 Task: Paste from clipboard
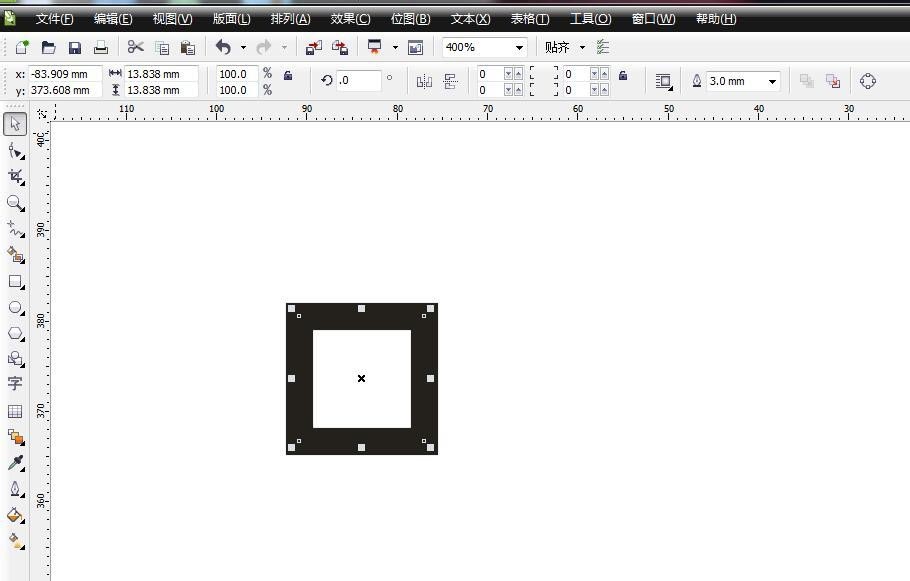coord(187,48)
